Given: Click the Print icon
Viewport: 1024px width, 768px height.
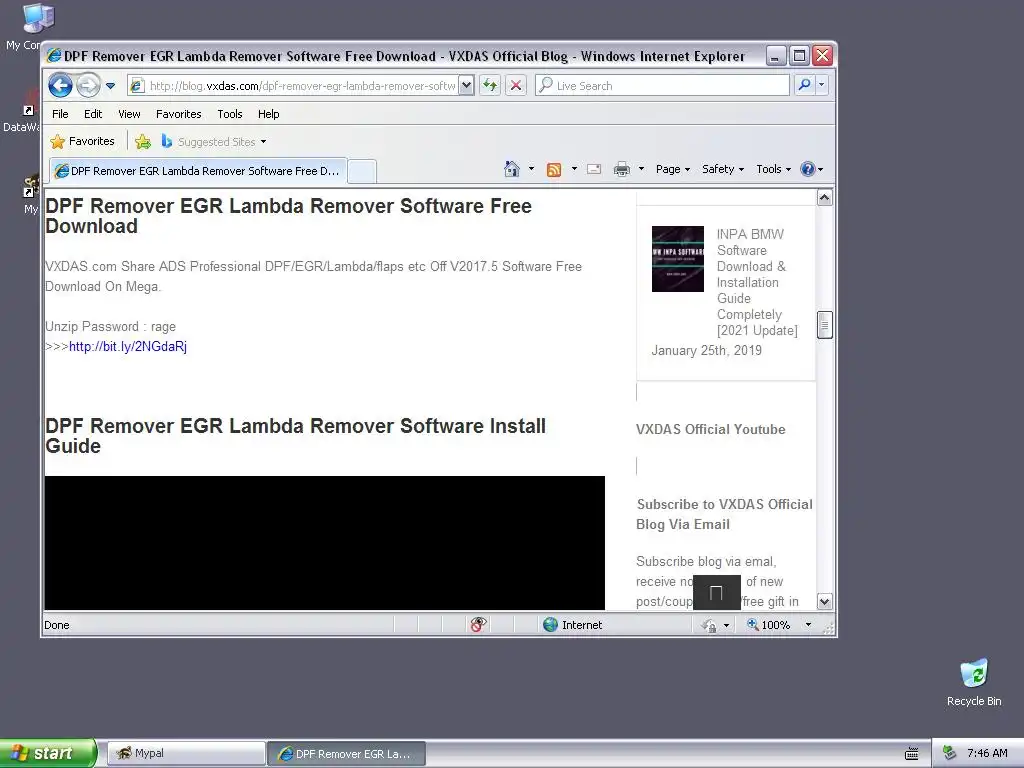Looking at the screenshot, I should (x=622, y=170).
